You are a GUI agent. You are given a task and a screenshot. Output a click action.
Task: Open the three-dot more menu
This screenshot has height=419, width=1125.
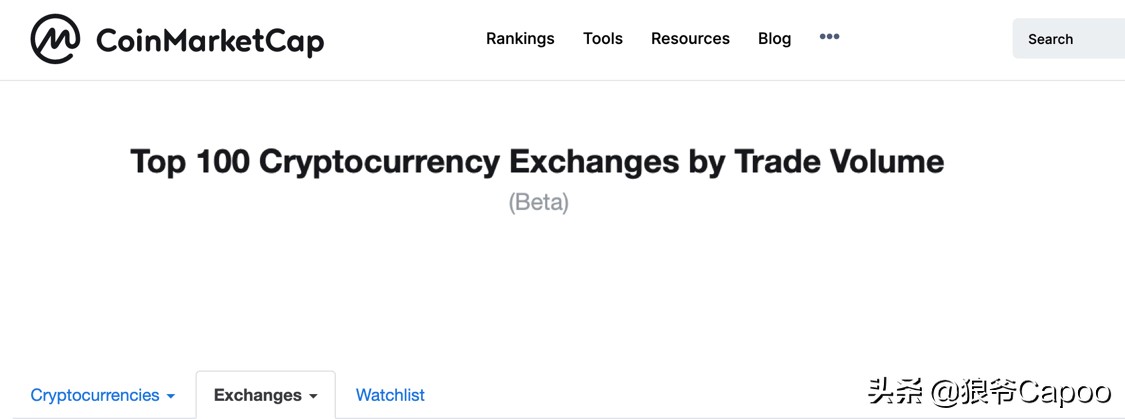[829, 37]
